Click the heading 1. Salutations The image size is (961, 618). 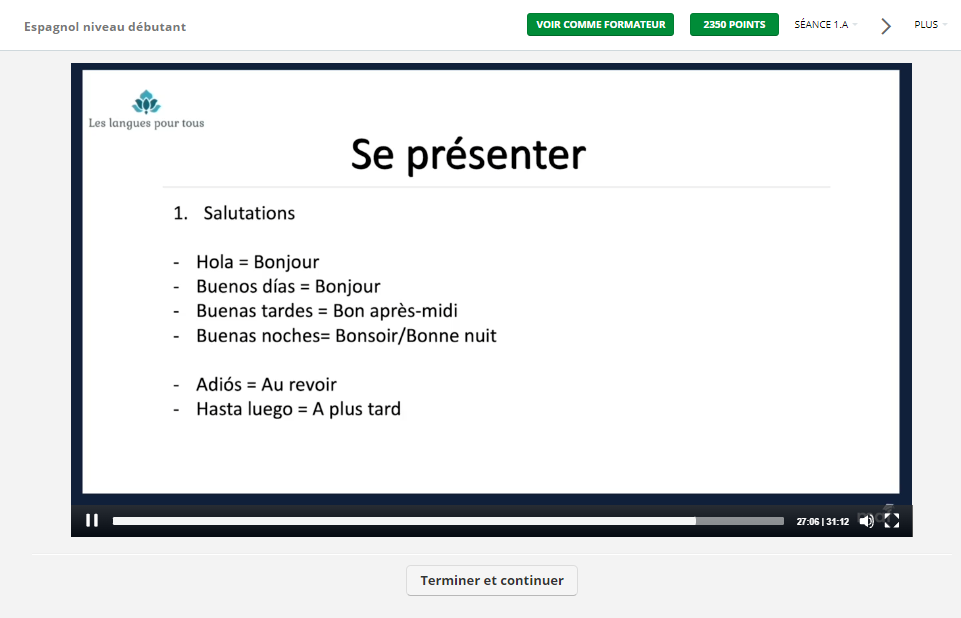coord(234,213)
